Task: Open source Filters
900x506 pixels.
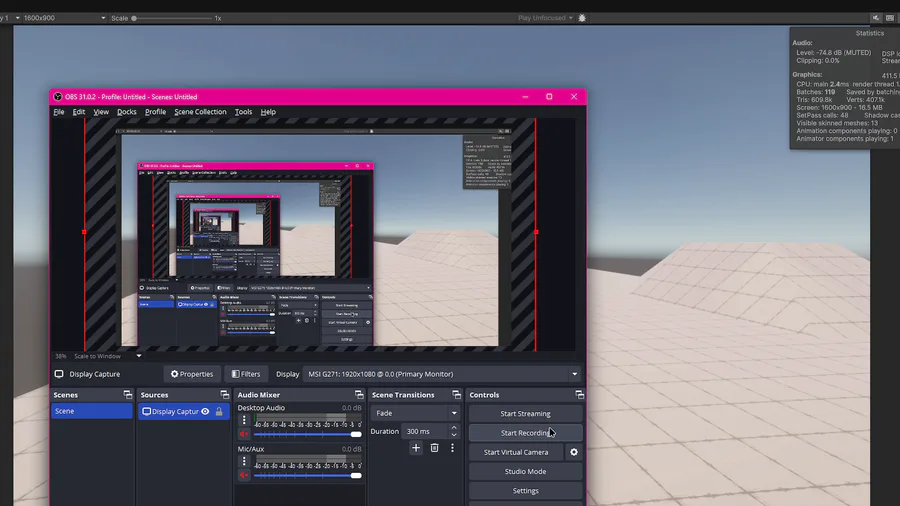Action: tap(246, 374)
